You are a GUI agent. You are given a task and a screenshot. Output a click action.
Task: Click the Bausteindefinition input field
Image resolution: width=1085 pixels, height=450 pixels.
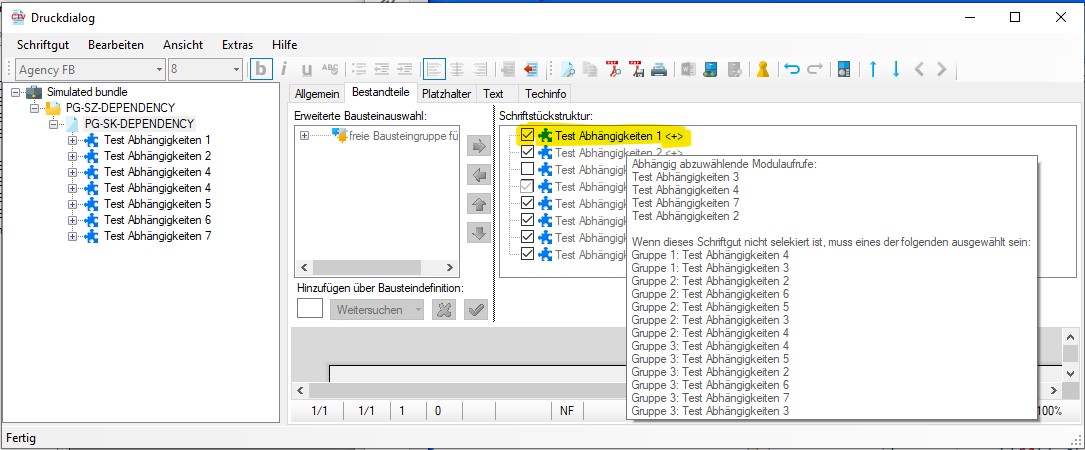coord(310,309)
